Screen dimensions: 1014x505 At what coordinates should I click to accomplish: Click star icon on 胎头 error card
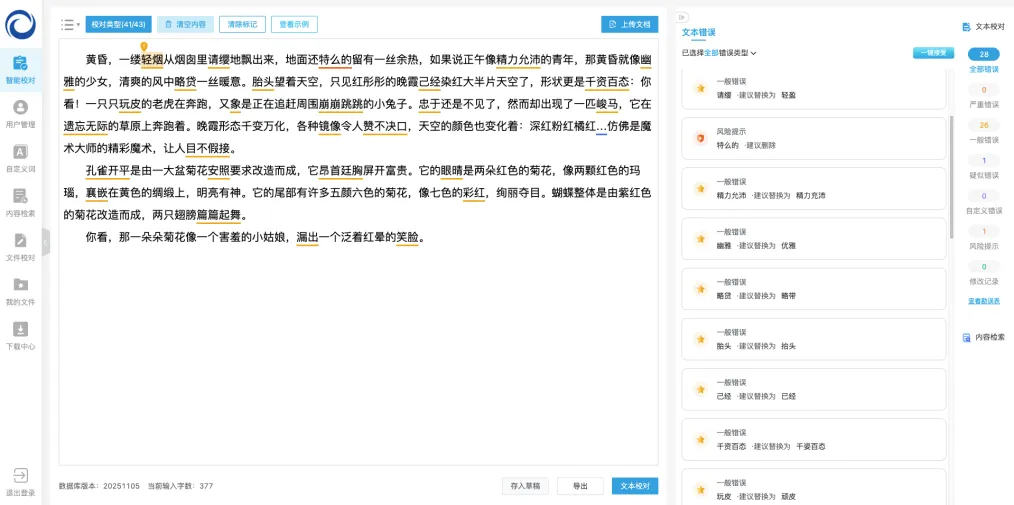700,339
